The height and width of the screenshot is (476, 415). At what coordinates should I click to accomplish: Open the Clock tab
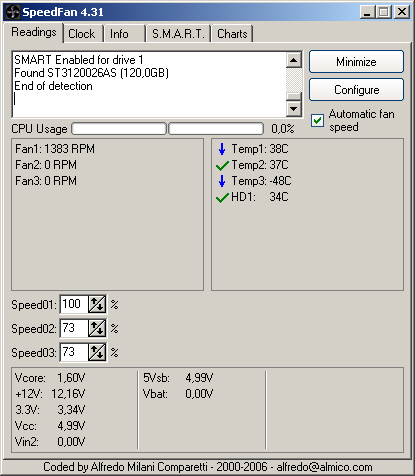82,34
